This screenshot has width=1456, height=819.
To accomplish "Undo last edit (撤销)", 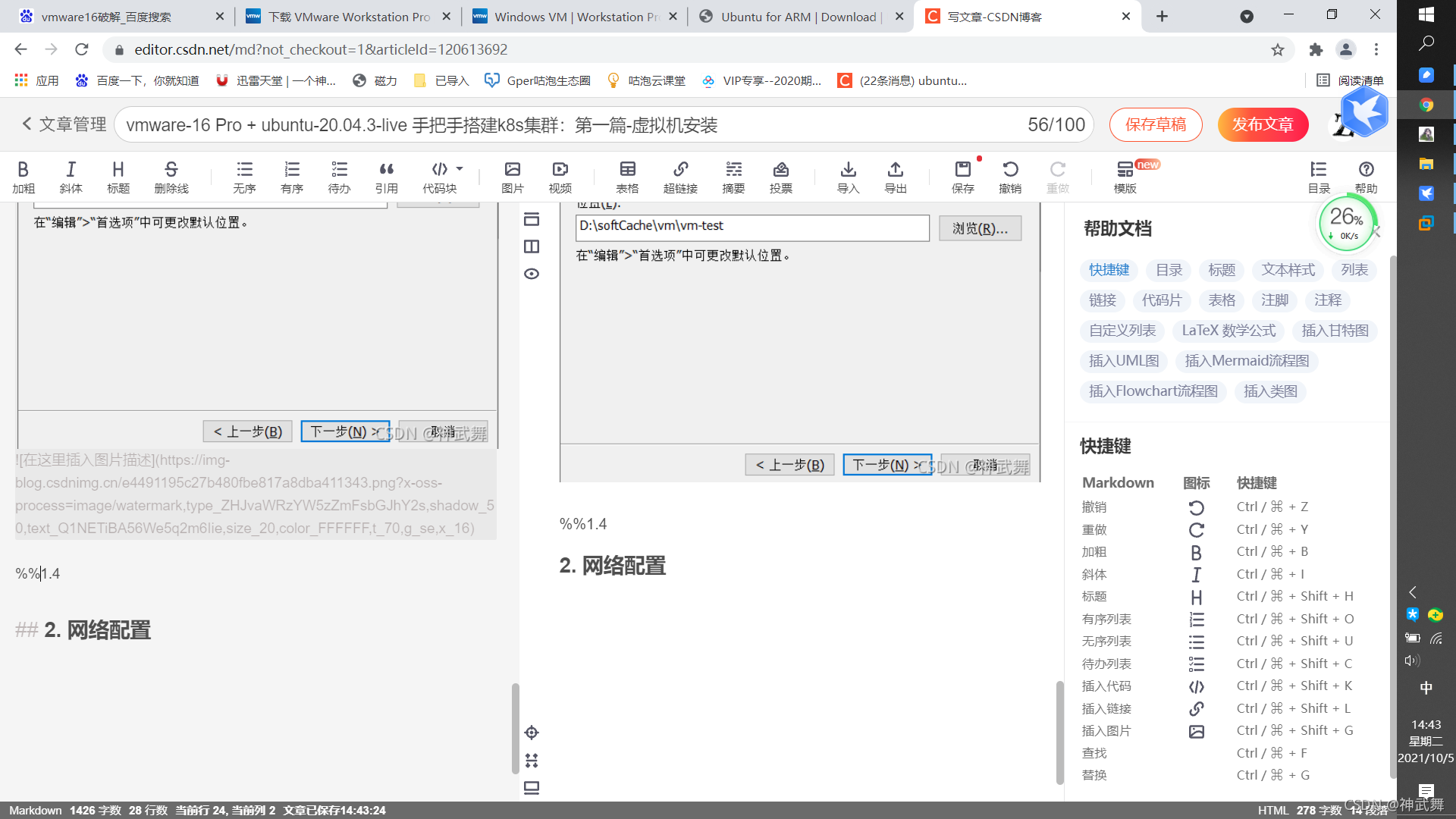I will coord(1010,177).
